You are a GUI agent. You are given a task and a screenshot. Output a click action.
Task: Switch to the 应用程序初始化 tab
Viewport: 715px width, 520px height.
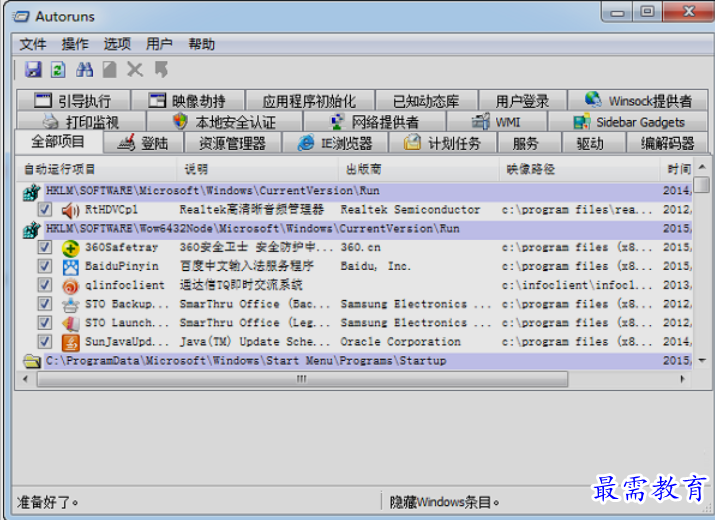310,100
